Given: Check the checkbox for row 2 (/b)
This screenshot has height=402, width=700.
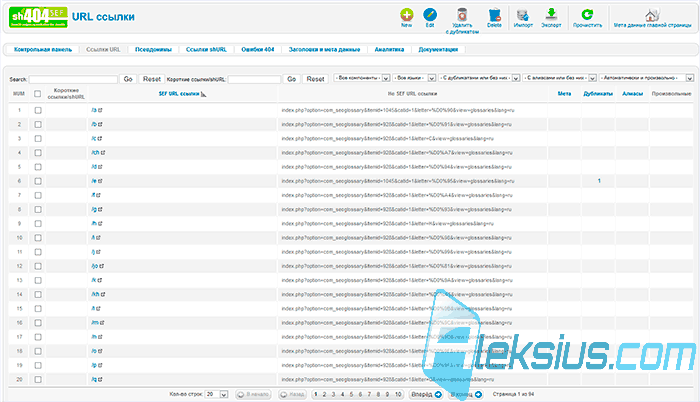Looking at the screenshot, I should click(38, 124).
